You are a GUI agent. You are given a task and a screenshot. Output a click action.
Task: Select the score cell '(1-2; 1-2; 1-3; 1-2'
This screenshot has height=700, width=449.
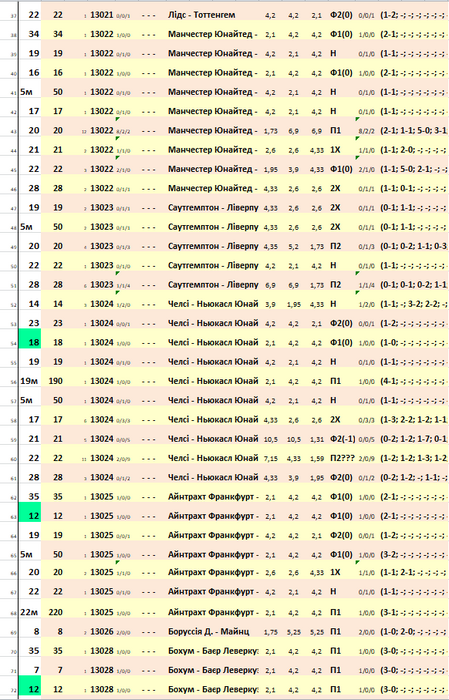413,458
